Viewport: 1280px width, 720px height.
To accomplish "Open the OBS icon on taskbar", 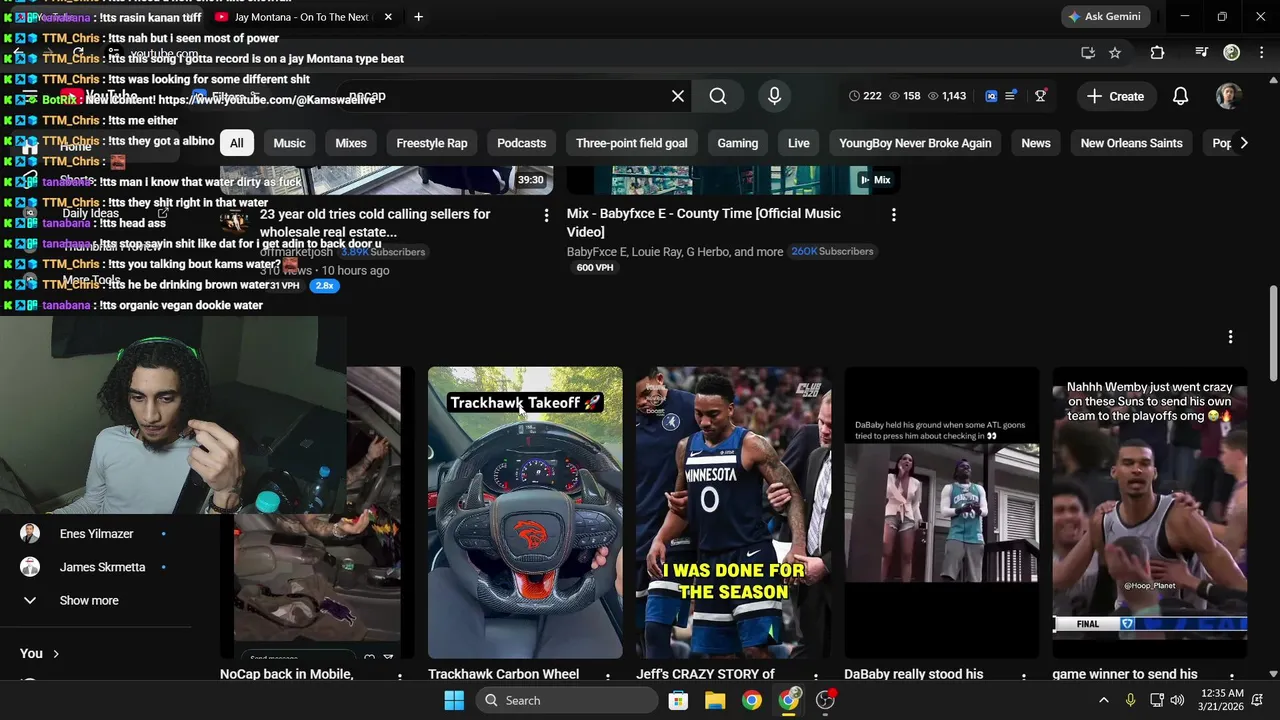I will pos(826,700).
